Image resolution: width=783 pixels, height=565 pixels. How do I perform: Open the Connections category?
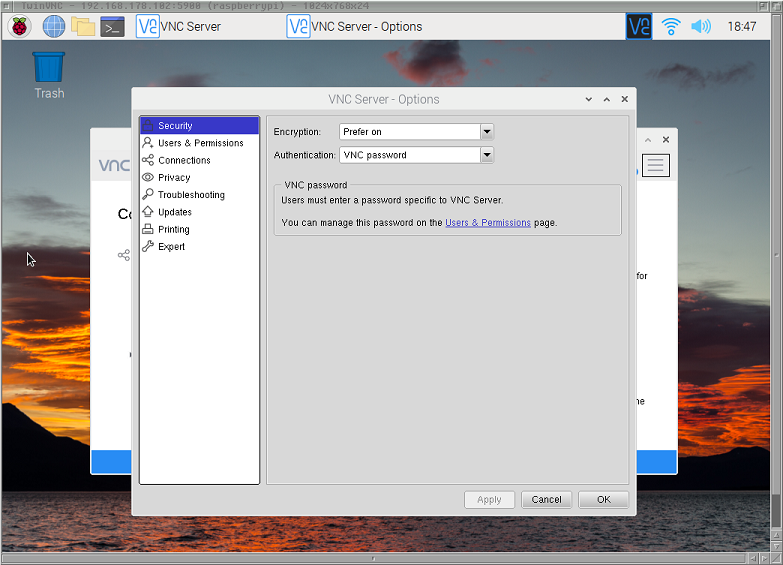coord(199,160)
